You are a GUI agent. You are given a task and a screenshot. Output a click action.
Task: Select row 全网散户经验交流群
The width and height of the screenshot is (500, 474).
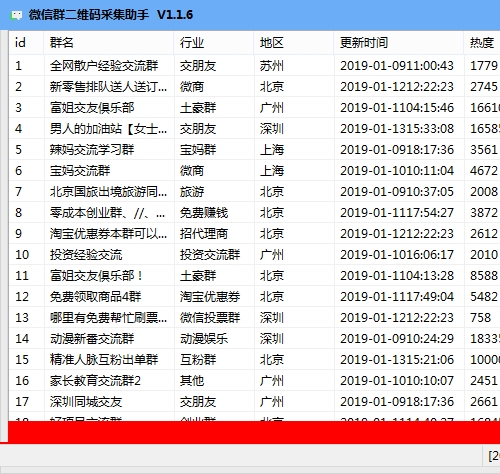pos(254,66)
